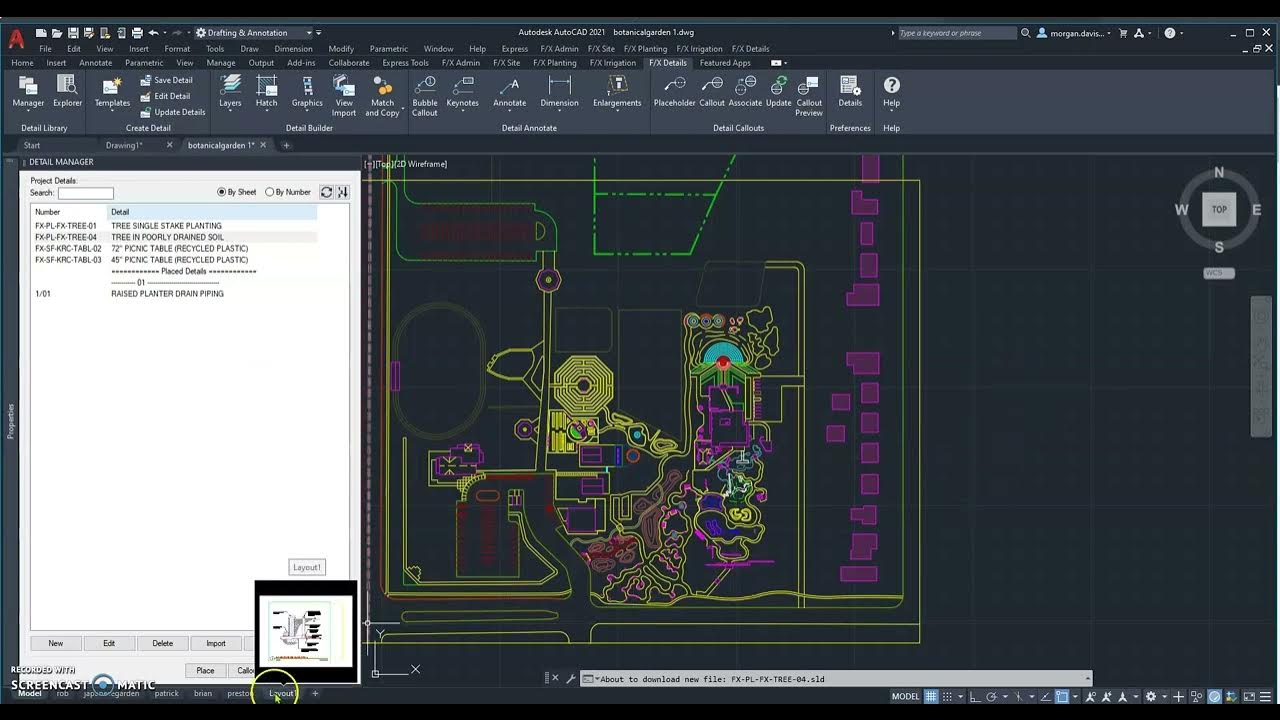Image resolution: width=1280 pixels, height=720 pixels.
Task: Click the Callout tool in Detail Callouts
Action: (x=712, y=92)
